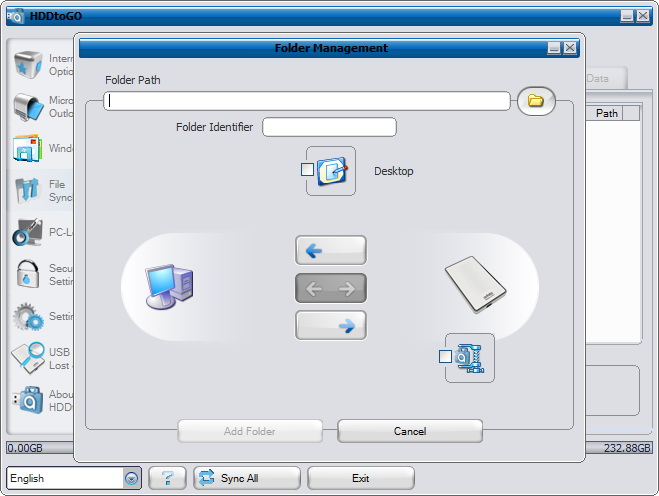
Task: Click the Path column header
Action: pos(606,113)
